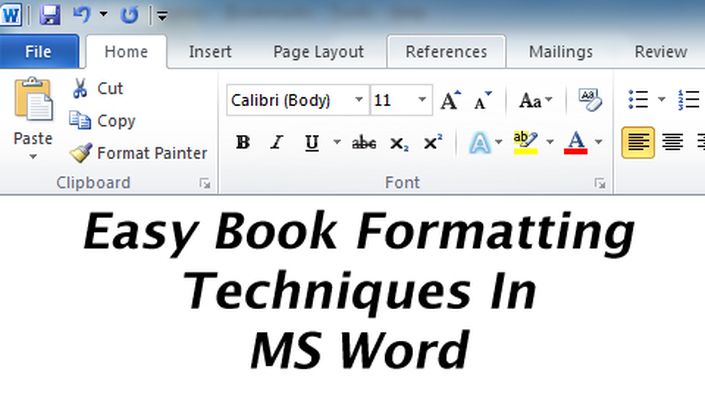Switch to the Home tab
The height and width of the screenshot is (397, 705).
pos(126,52)
